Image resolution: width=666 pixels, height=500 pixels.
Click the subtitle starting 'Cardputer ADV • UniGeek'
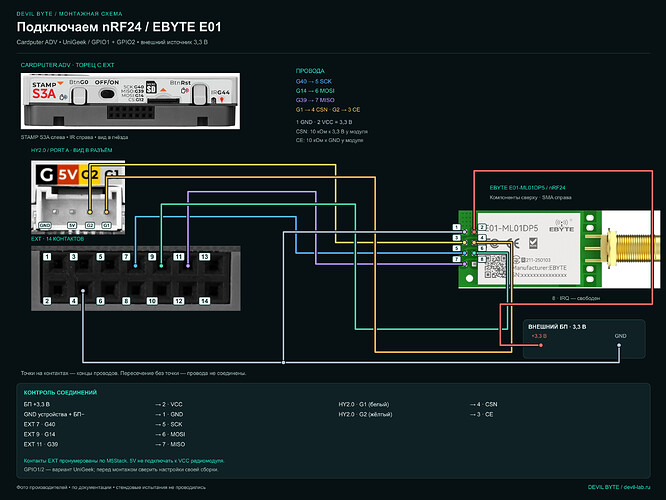(x=112, y=42)
